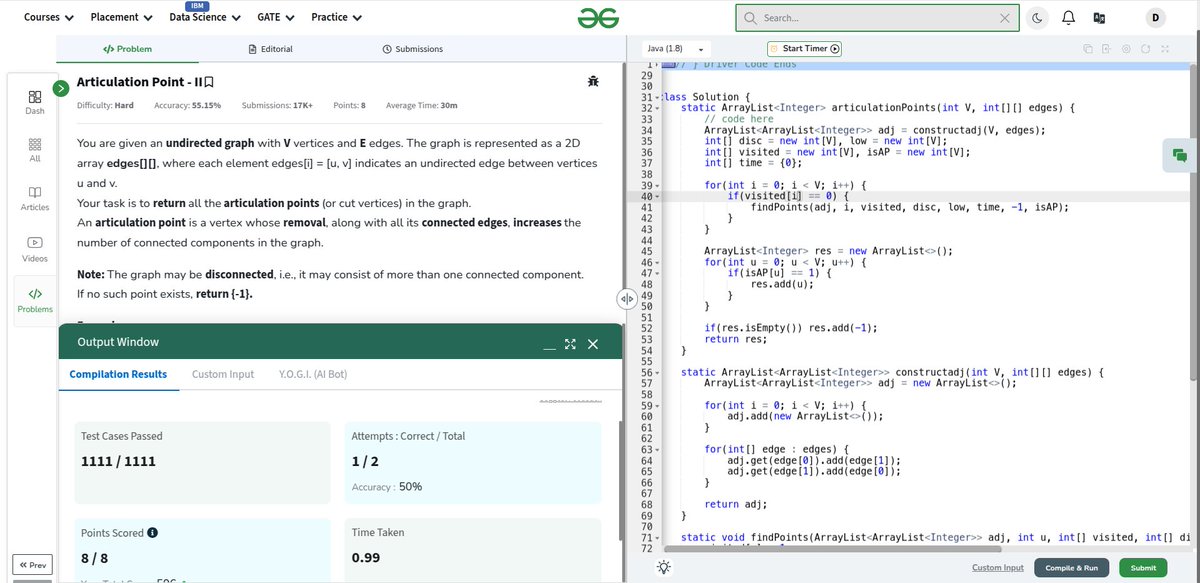The height and width of the screenshot is (583, 1200).
Task: Open Videos in the left sidebar
Action: pyautogui.click(x=34, y=248)
